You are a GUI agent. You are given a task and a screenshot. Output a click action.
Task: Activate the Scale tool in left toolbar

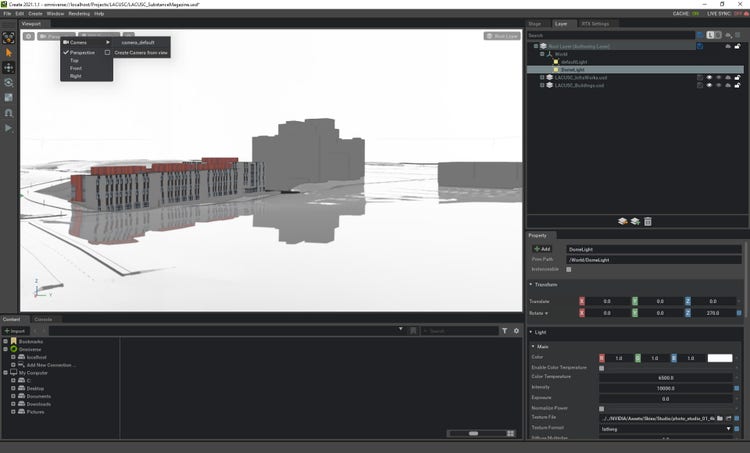pyautogui.click(x=9, y=98)
